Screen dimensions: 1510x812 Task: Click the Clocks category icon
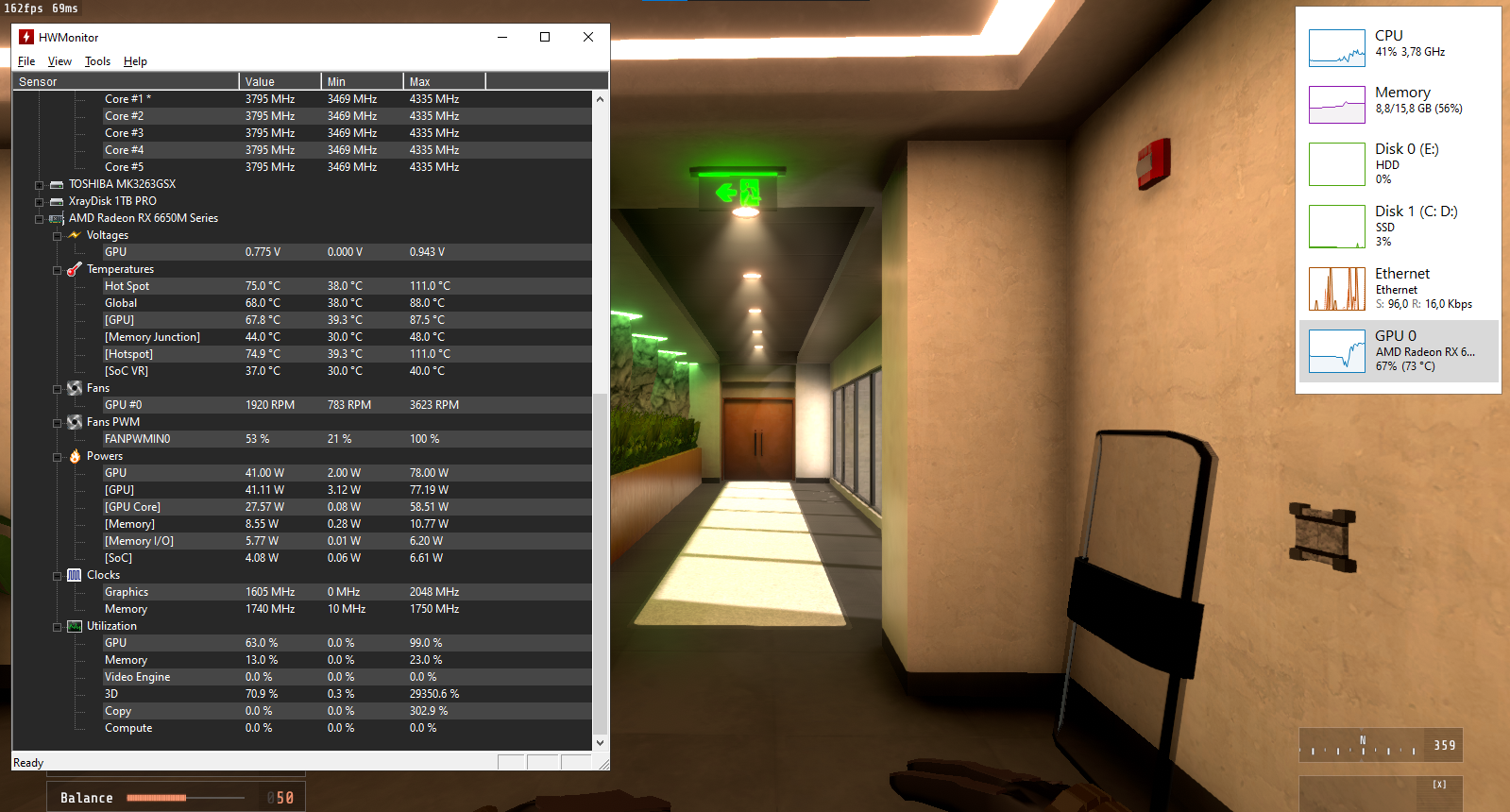tap(75, 575)
